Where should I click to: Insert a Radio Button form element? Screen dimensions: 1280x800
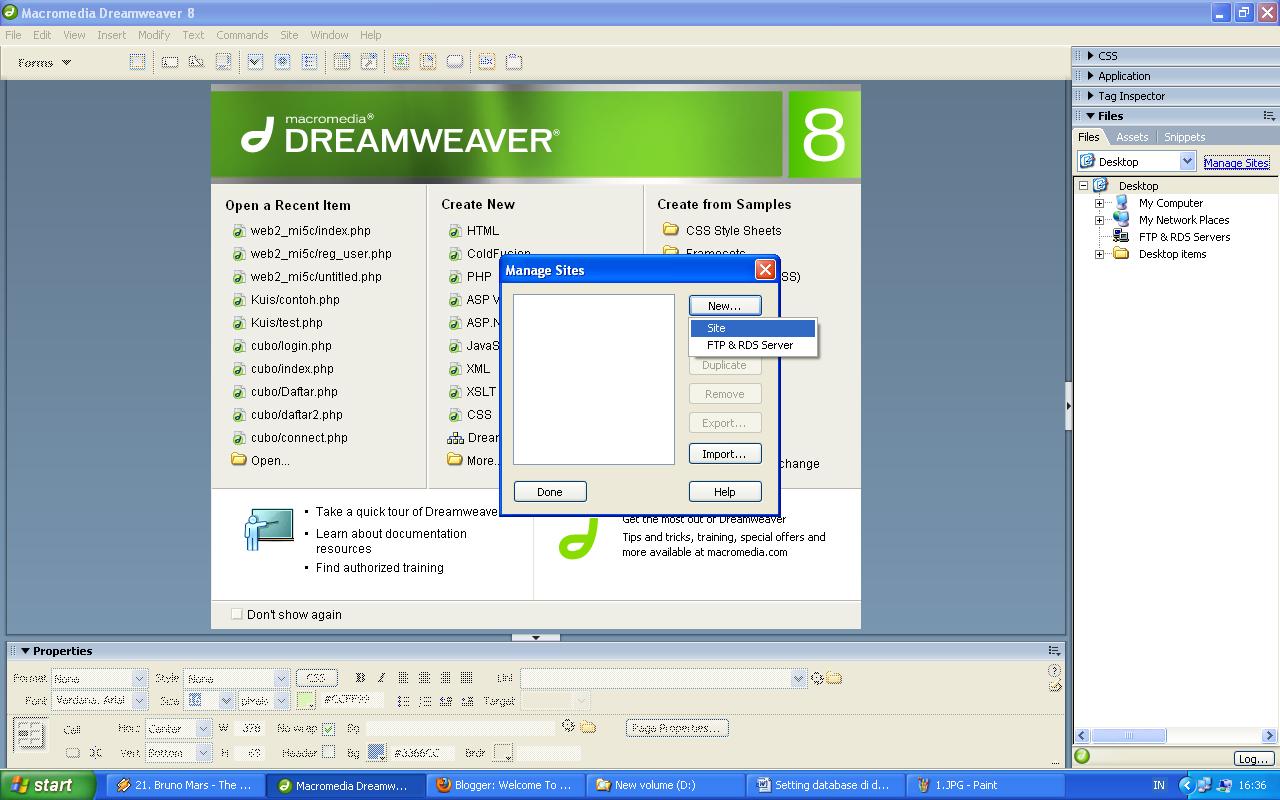(283, 62)
